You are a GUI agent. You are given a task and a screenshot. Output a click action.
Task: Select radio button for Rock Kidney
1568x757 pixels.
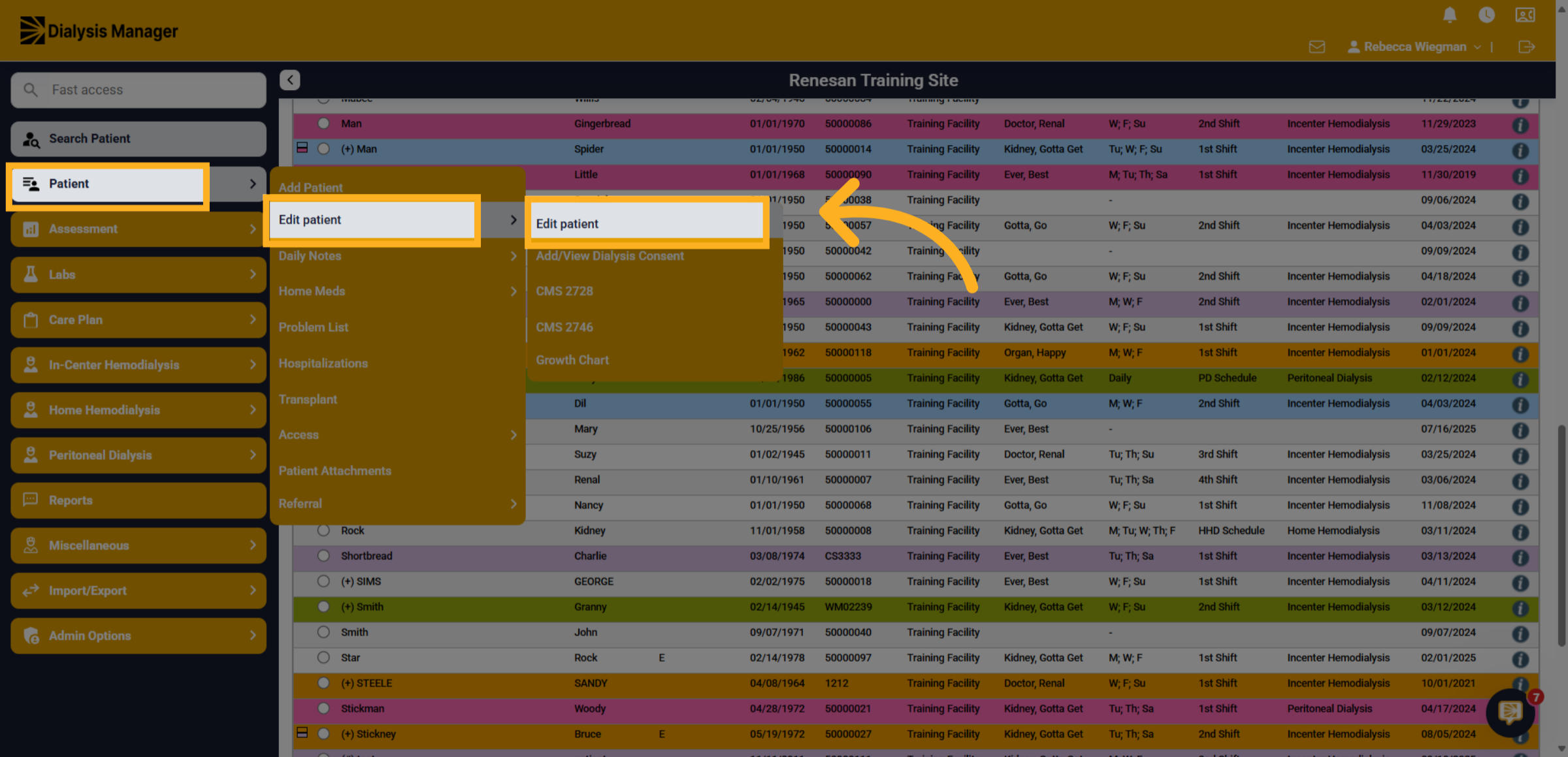coord(323,530)
